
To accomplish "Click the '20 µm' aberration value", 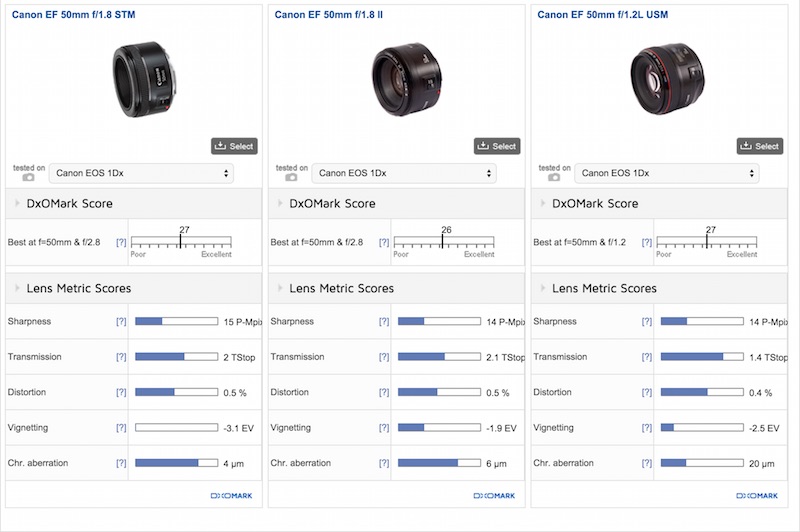I will coord(762,464).
